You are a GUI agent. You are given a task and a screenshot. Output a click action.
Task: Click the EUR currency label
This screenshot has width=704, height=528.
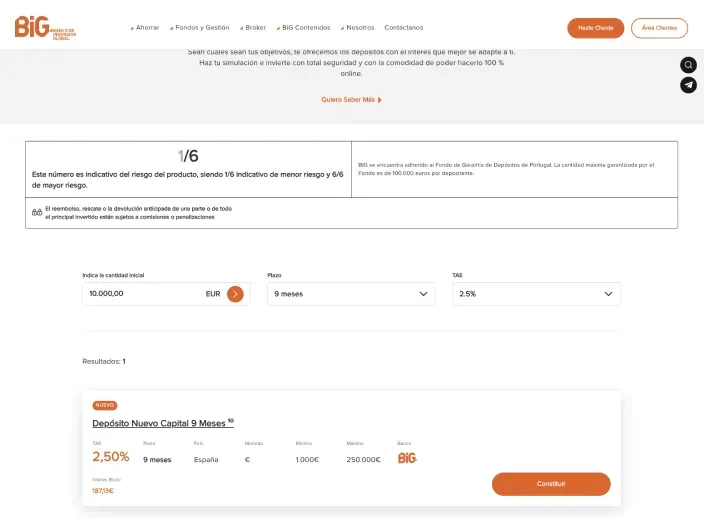tap(213, 294)
